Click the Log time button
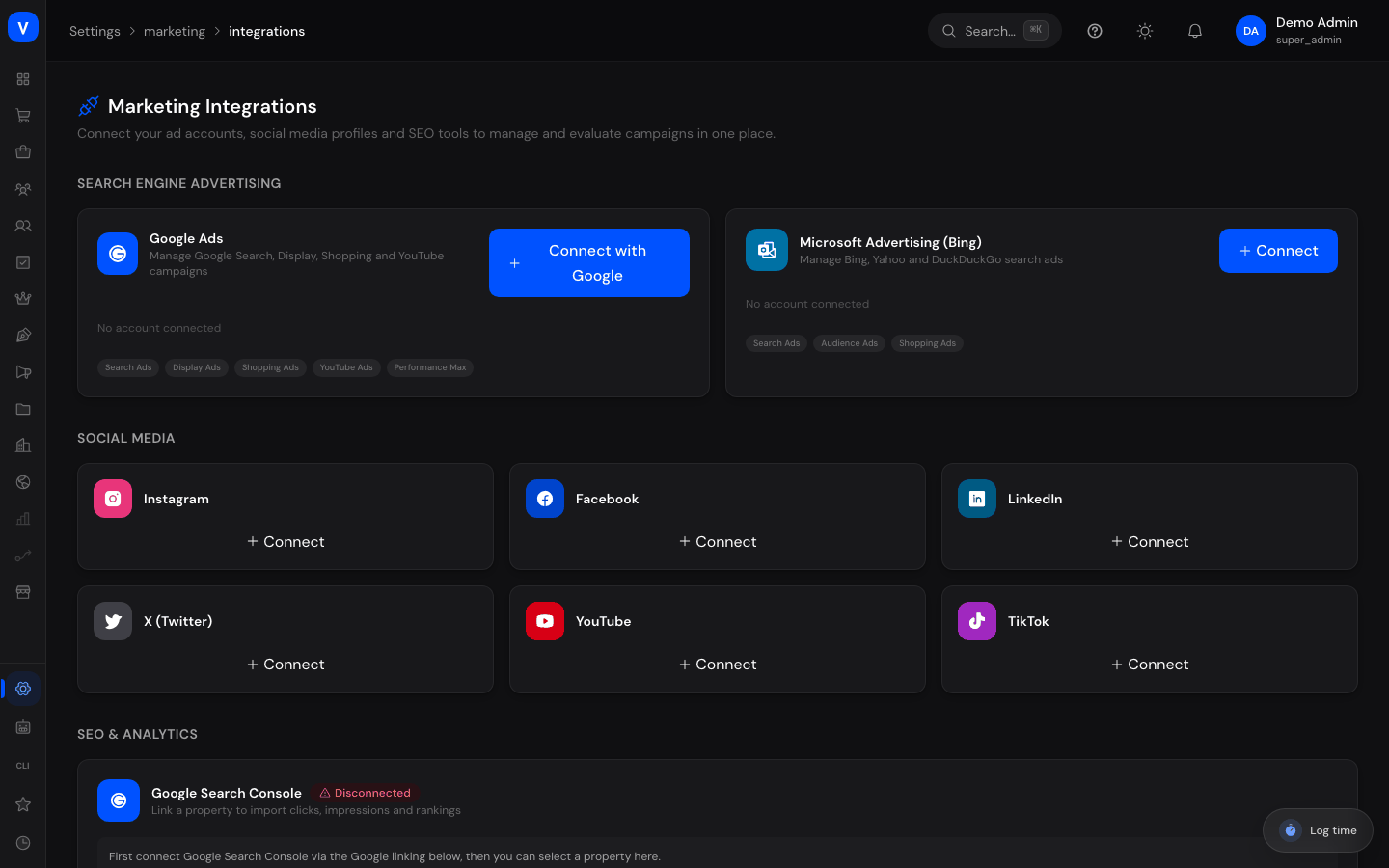Viewport: 1389px width, 868px height. point(1318,830)
